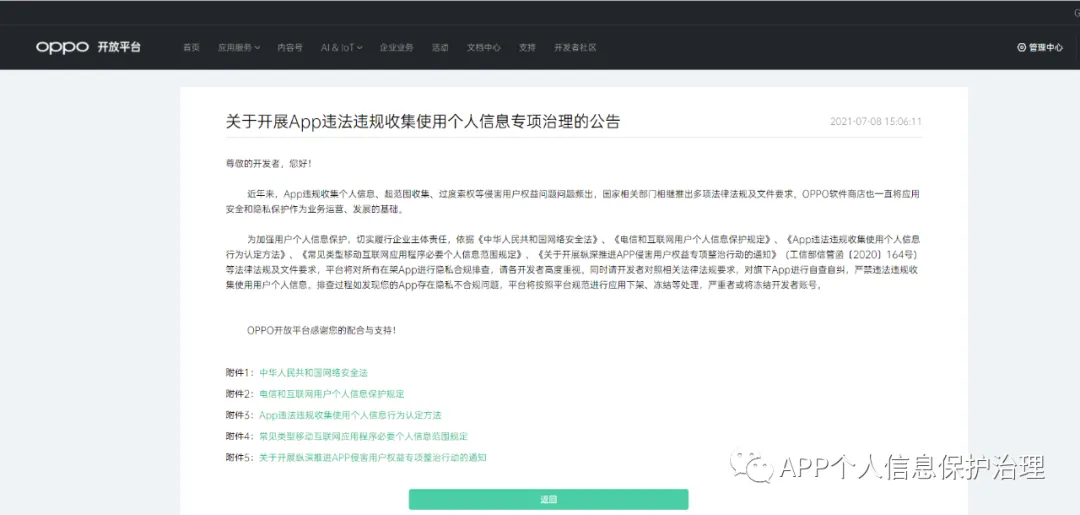Open 文档中心 in the navigation bar
The height and width of the screenshot is (515, 1080).
(x=484, y=48)
